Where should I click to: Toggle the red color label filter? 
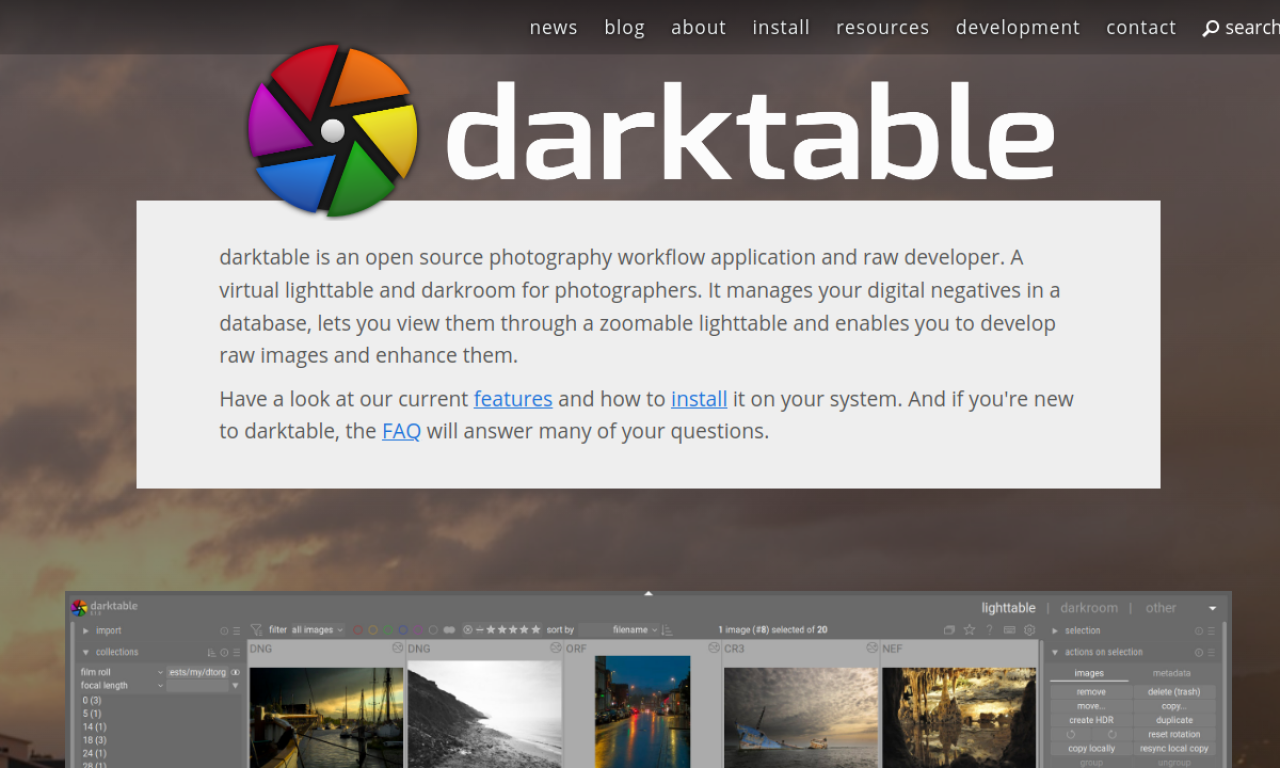[x=357, y=629]
